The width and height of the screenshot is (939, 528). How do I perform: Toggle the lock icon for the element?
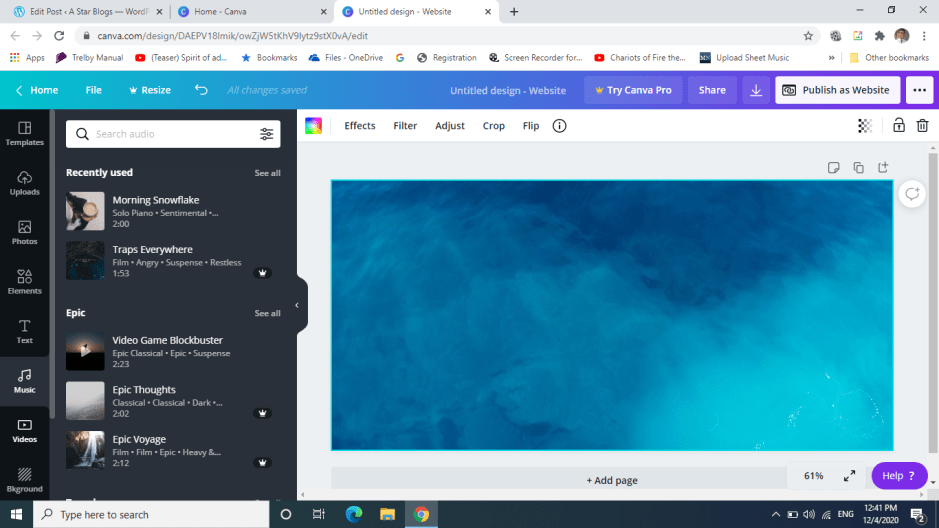tap(898, 125)
